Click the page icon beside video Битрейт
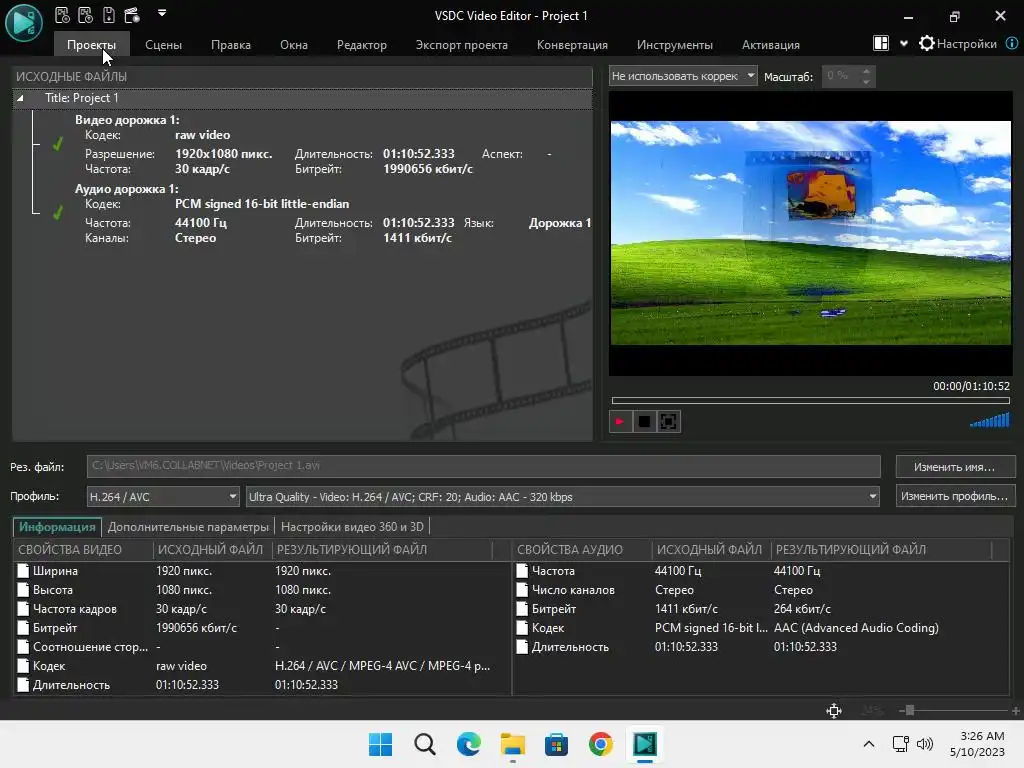 pos(24,628)
